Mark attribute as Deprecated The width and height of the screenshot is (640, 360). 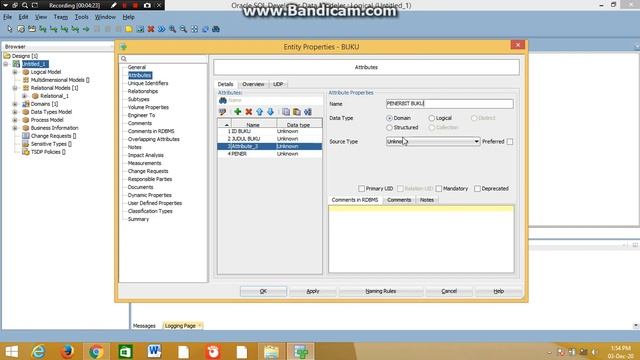(477, 189)
